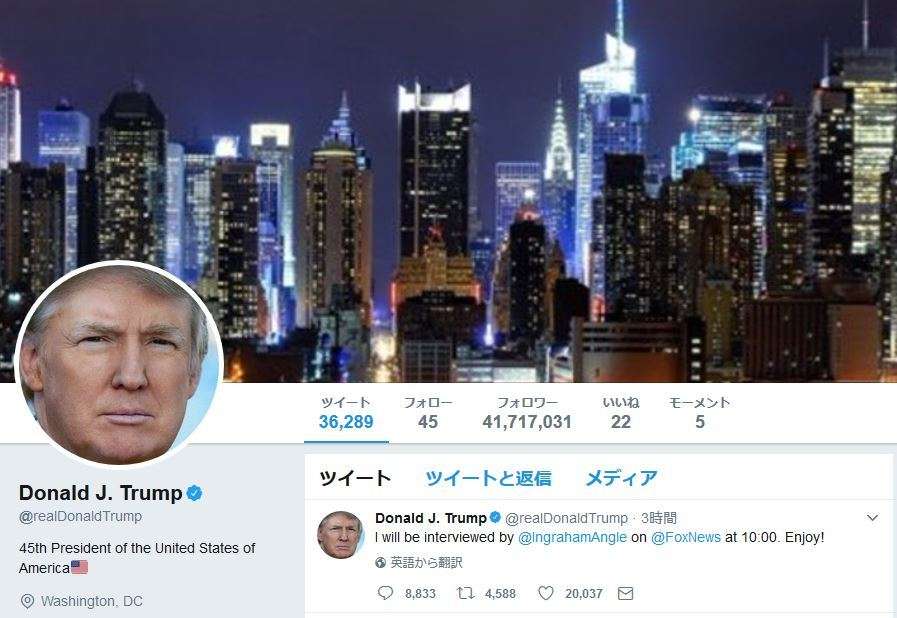This screenshot has height=618, width=897.
Task: Expand the tweet options chevron
Action: coord(872,518)
